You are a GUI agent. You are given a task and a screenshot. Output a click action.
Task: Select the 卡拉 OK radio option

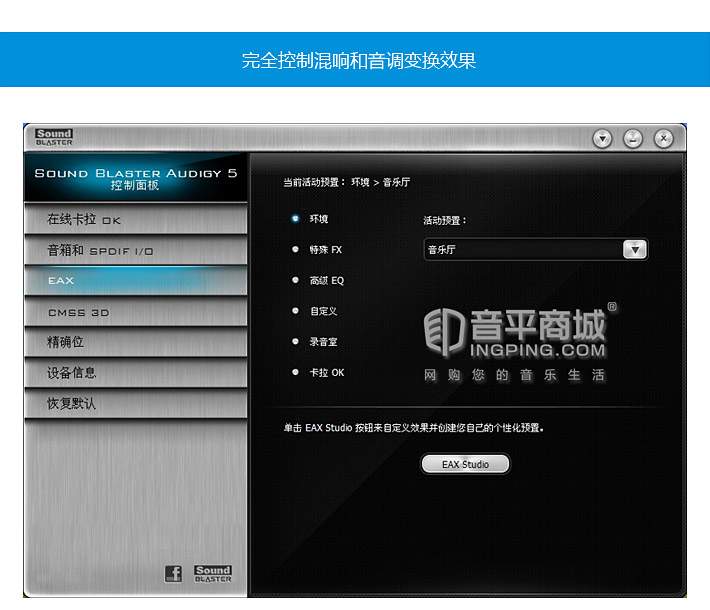(296, 372)
